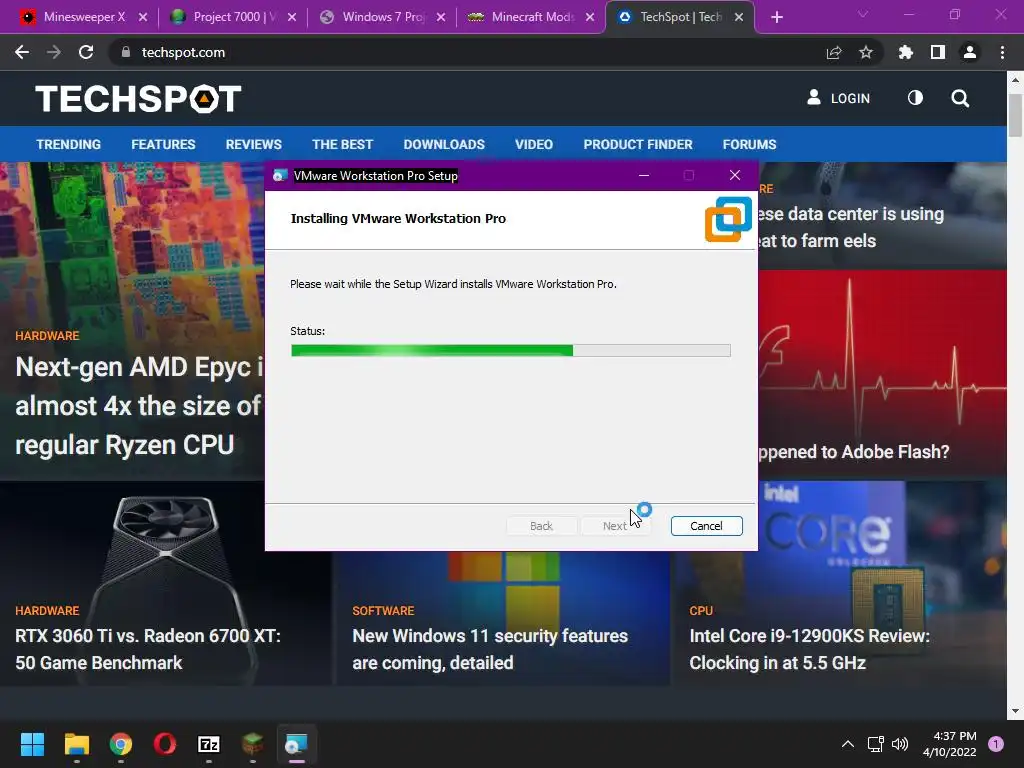Open PRODUCT FINDER in nav bar
Screen dimensions: 1024x768
[638, 144]
